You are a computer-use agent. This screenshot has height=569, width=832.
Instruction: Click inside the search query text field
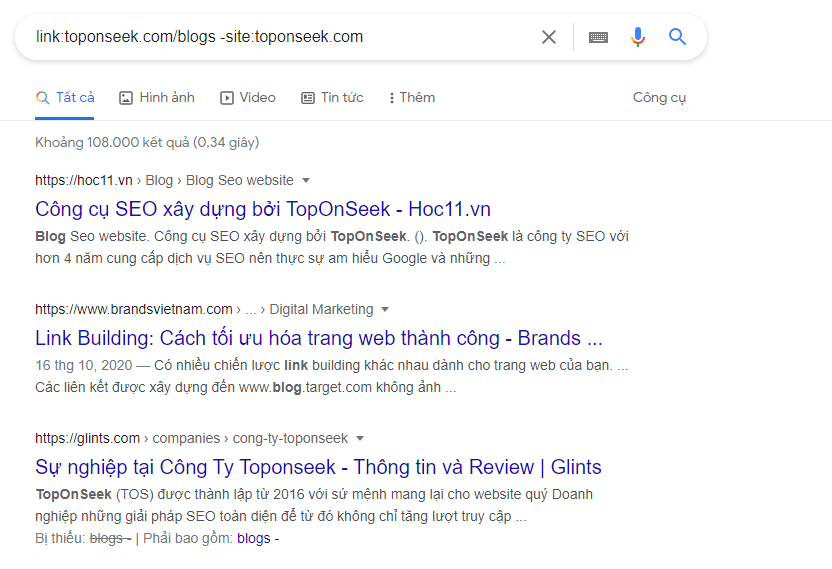(280, 37)
